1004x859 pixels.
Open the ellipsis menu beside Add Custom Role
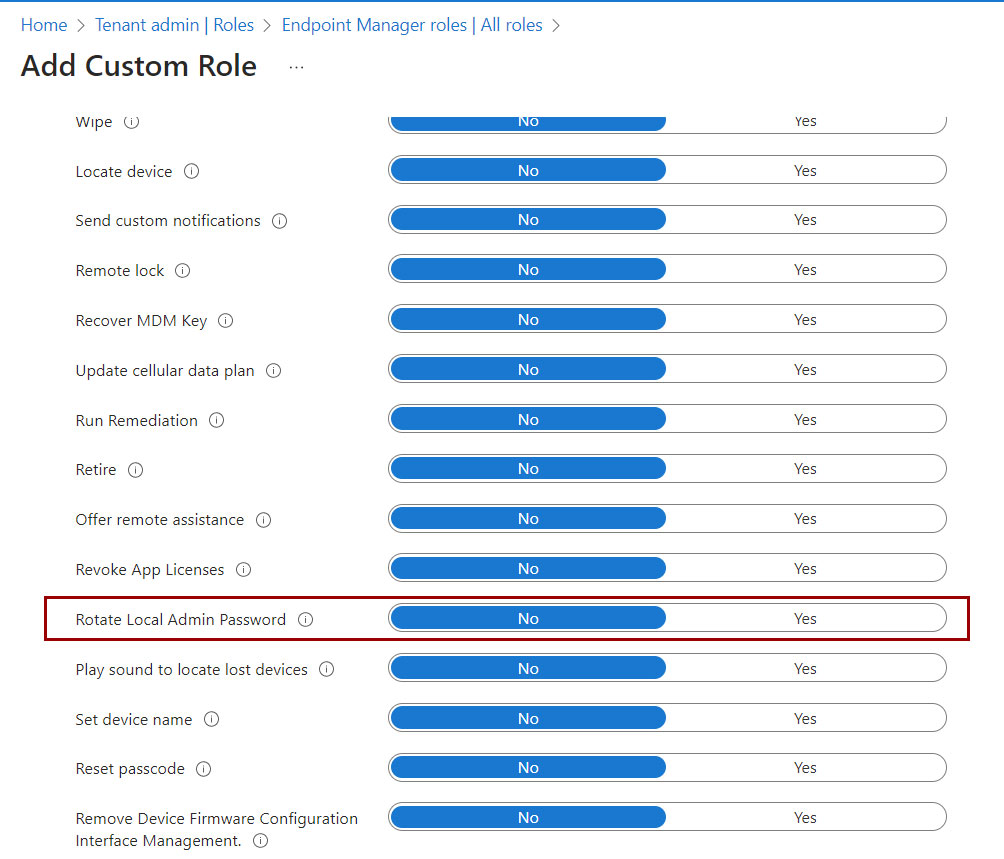point(296,67)
